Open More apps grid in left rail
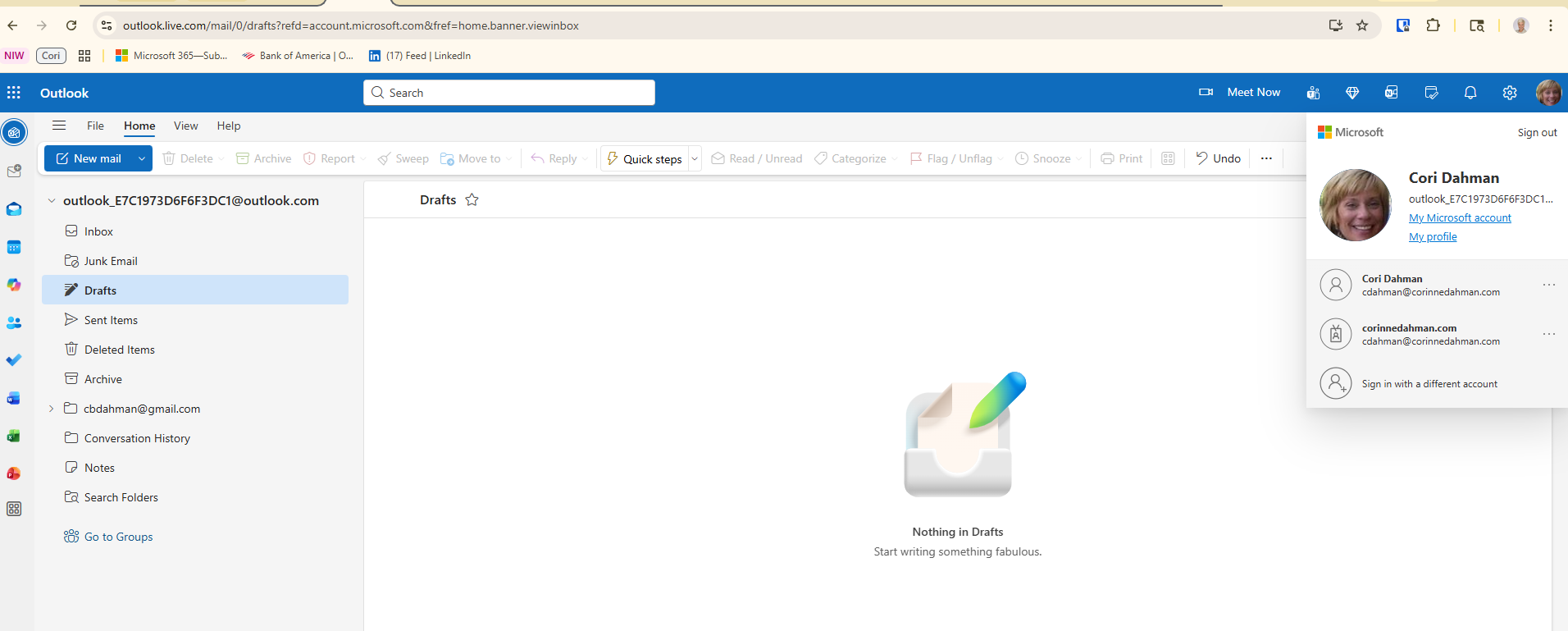The image size is (1568, 631). pyautogui.click(x=14, y=509)
